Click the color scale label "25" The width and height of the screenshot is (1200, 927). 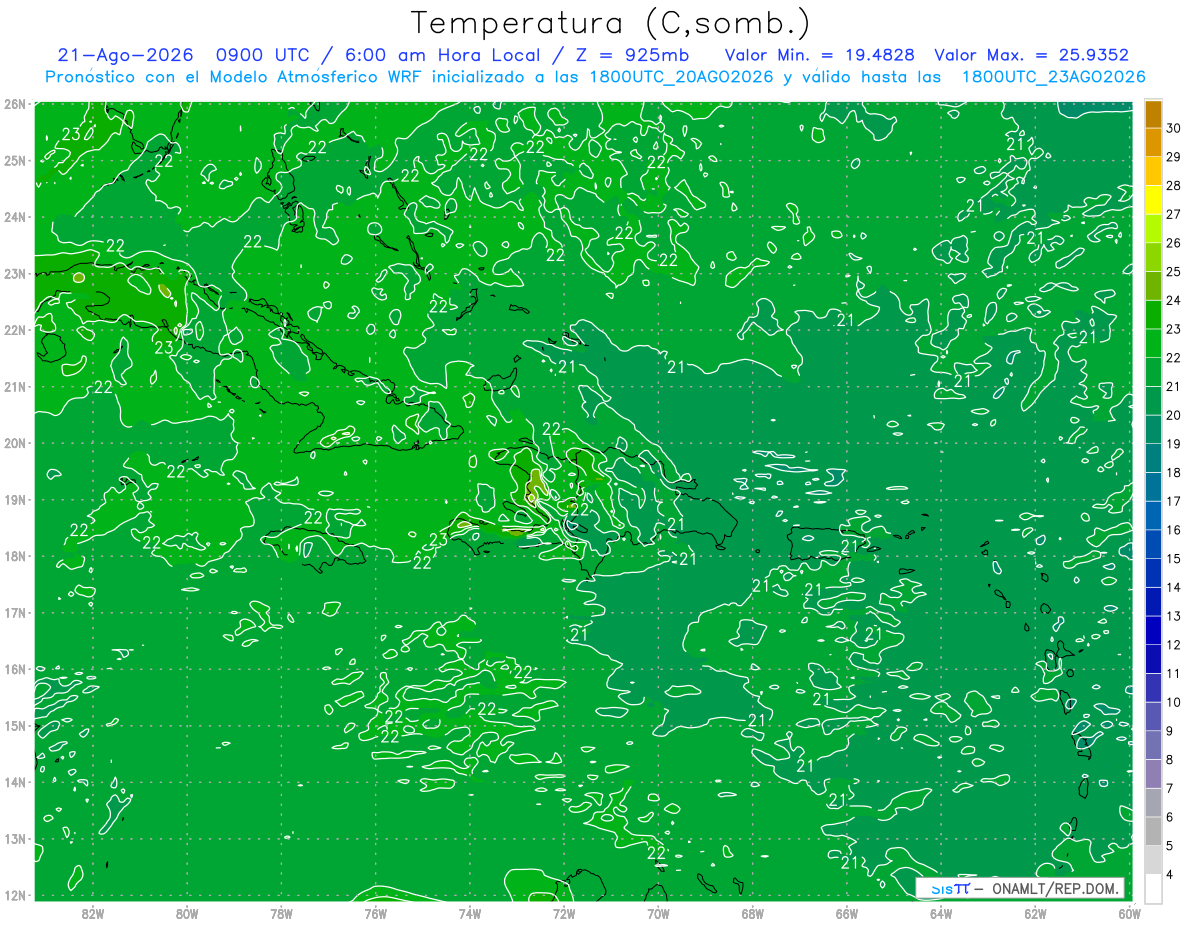click(1174, 272)
